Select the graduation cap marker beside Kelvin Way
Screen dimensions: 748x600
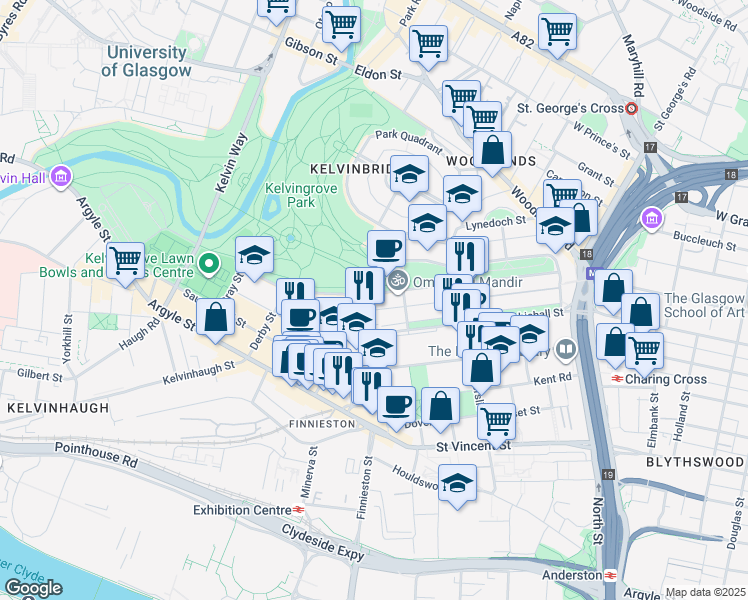coord(254,256)
